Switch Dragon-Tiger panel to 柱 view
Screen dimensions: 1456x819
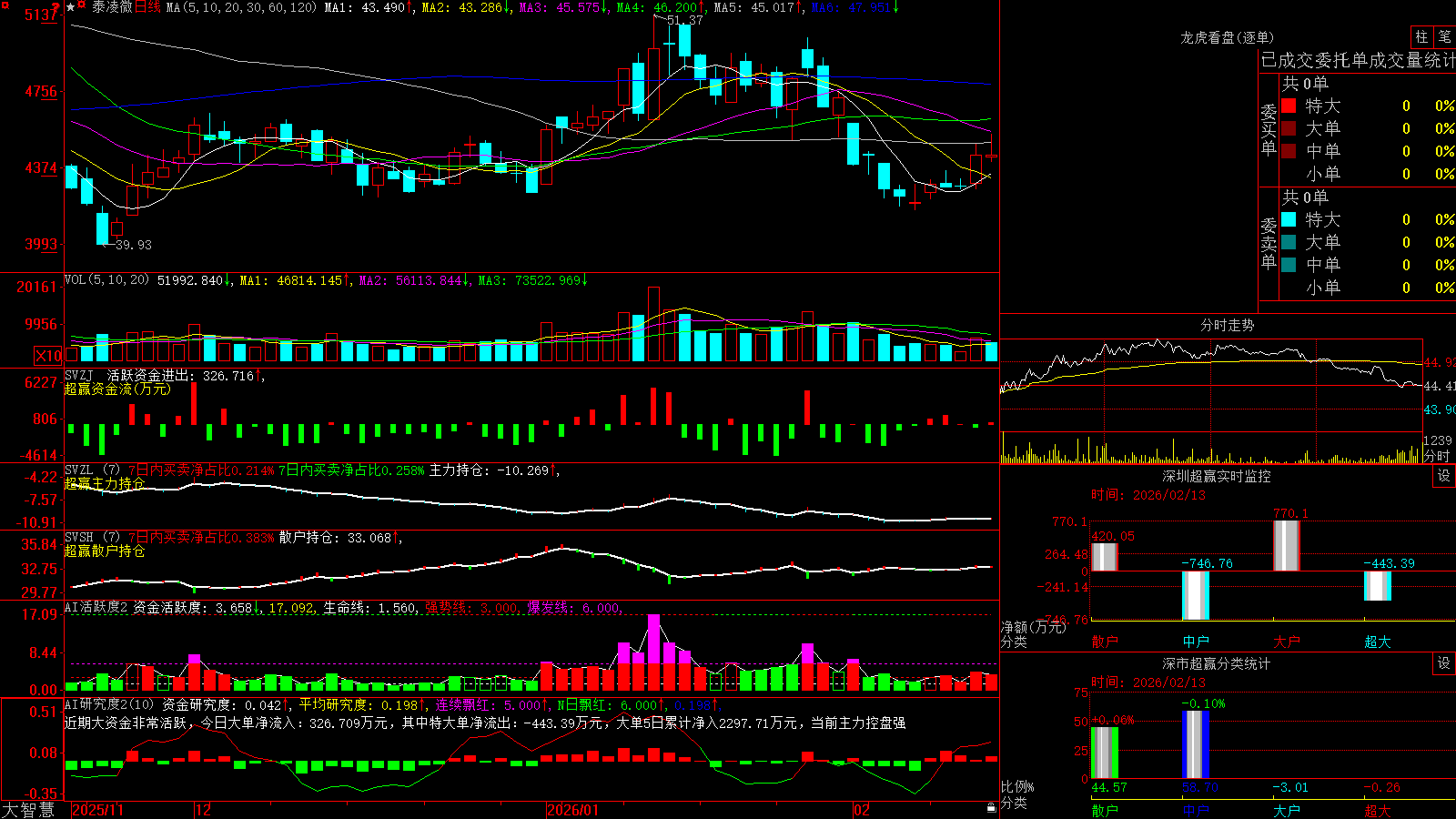click(1421, 37)
